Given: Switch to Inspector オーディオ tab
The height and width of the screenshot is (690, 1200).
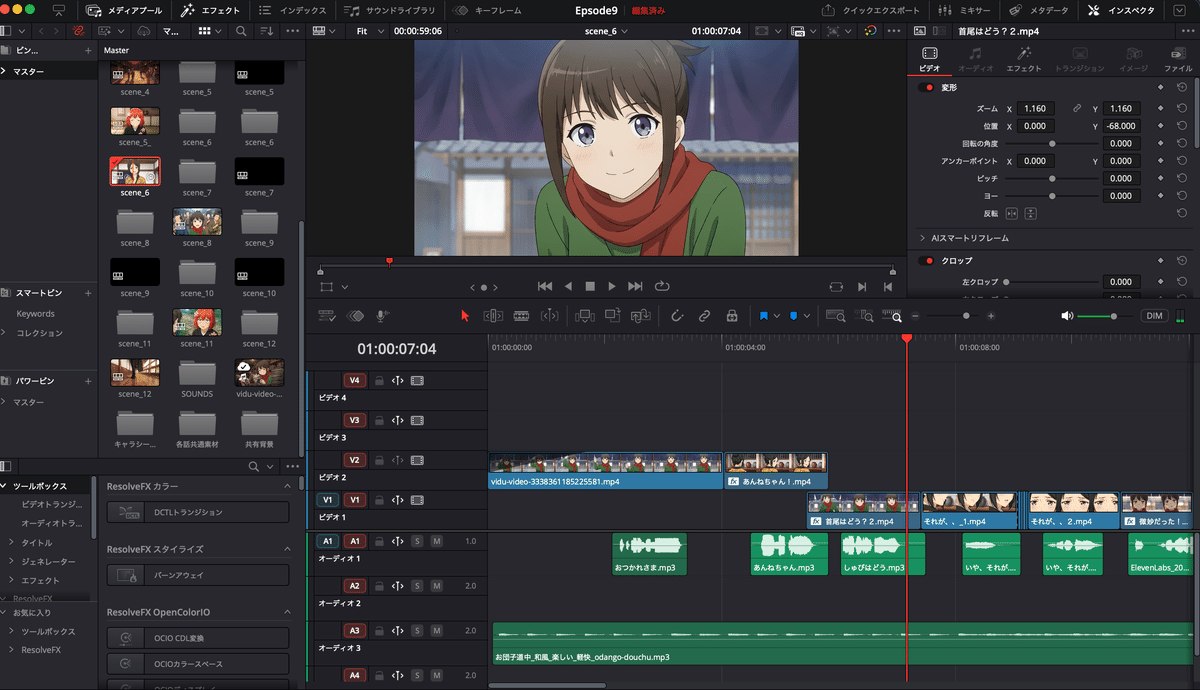Looking at the screenshot, I should pyautogui.click(x=975, y=60).
